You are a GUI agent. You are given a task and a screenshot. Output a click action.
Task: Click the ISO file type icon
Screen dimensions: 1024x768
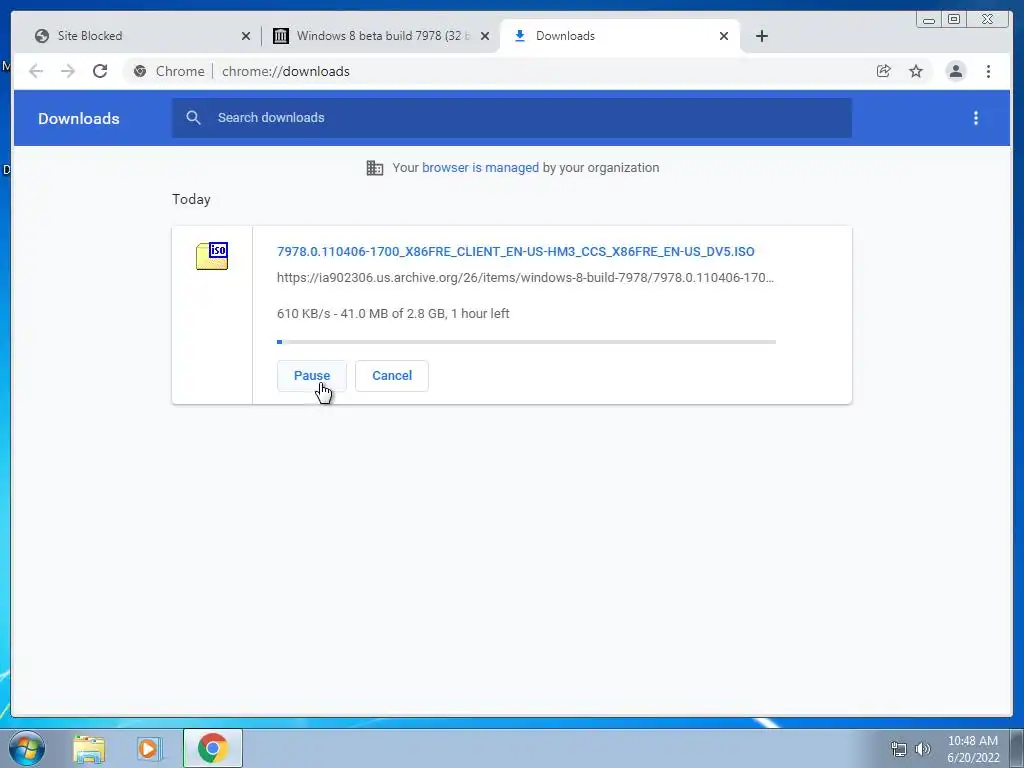point(212,255)
